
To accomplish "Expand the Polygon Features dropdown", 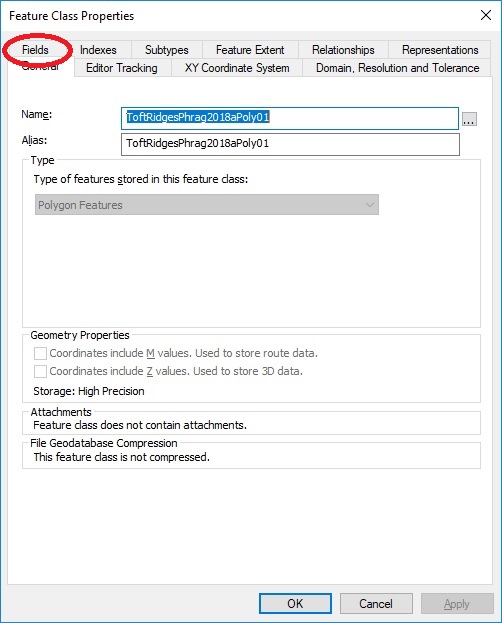I will pos(207,205).
